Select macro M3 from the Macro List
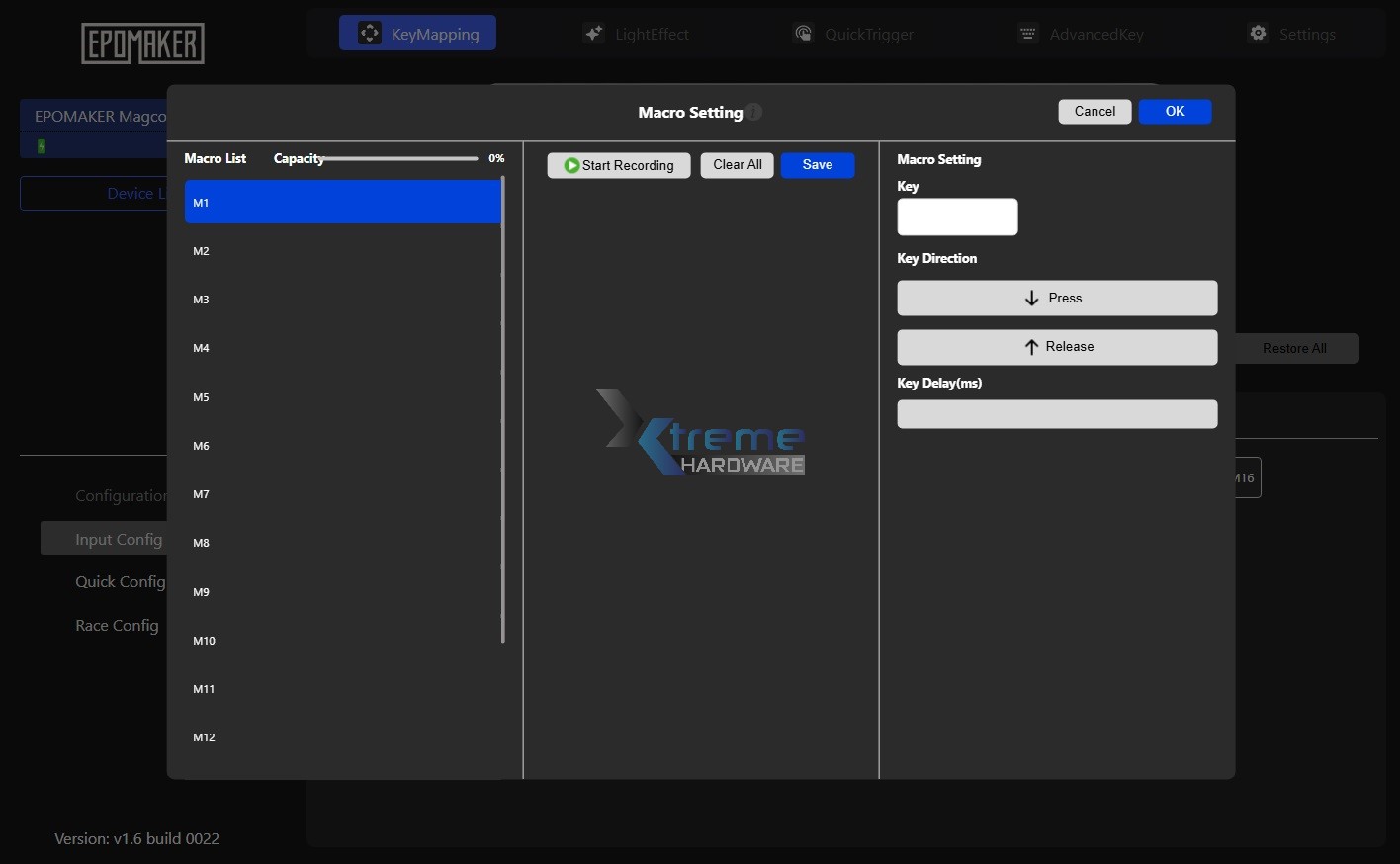Viewport: 1400px width, 864px height. [341, 300]
